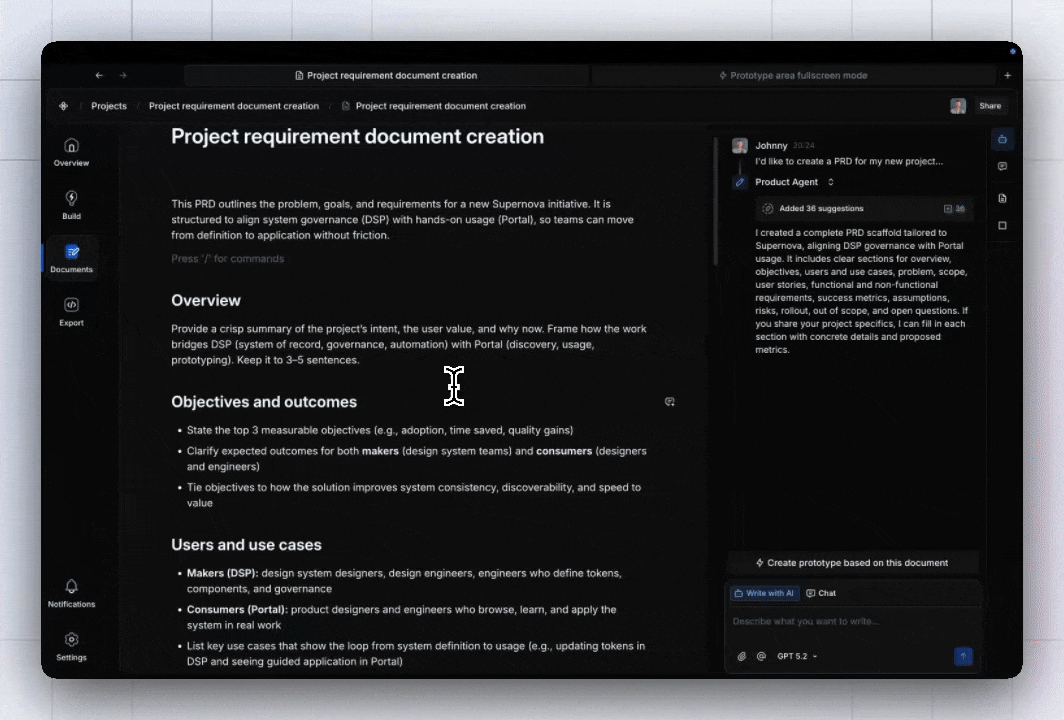Open the GPT 5.2 model dropdown
The height and width of the screenshot is (720, 1064).
pos(797,656)
